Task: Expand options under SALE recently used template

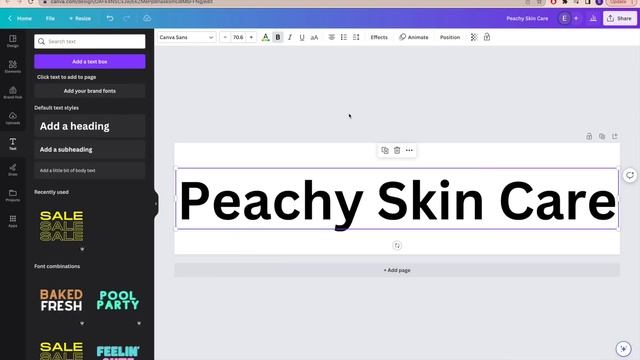Action: pyautogui.click(x=82, y=249)
